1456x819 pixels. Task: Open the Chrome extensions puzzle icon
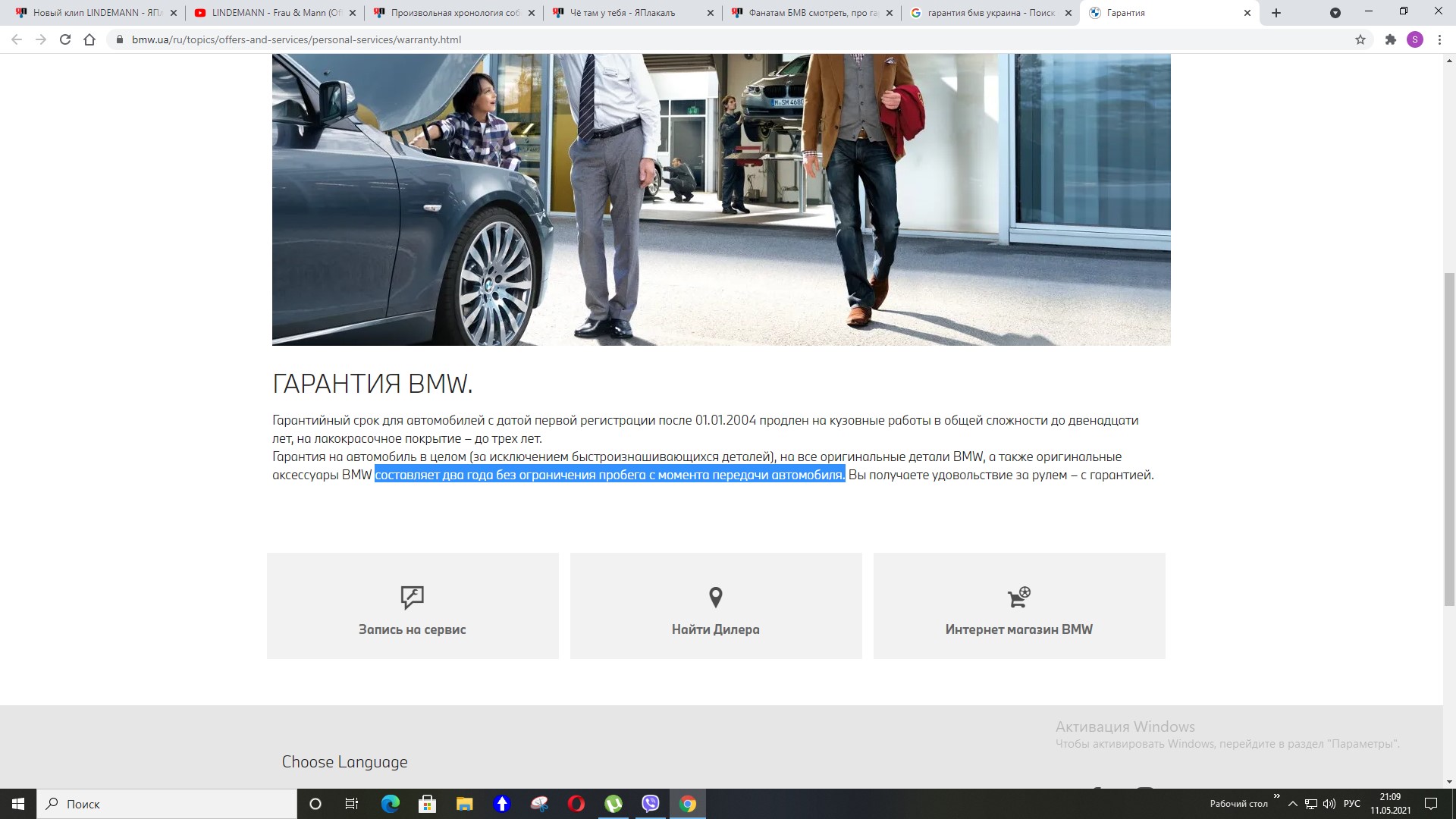pos(1391,39)
